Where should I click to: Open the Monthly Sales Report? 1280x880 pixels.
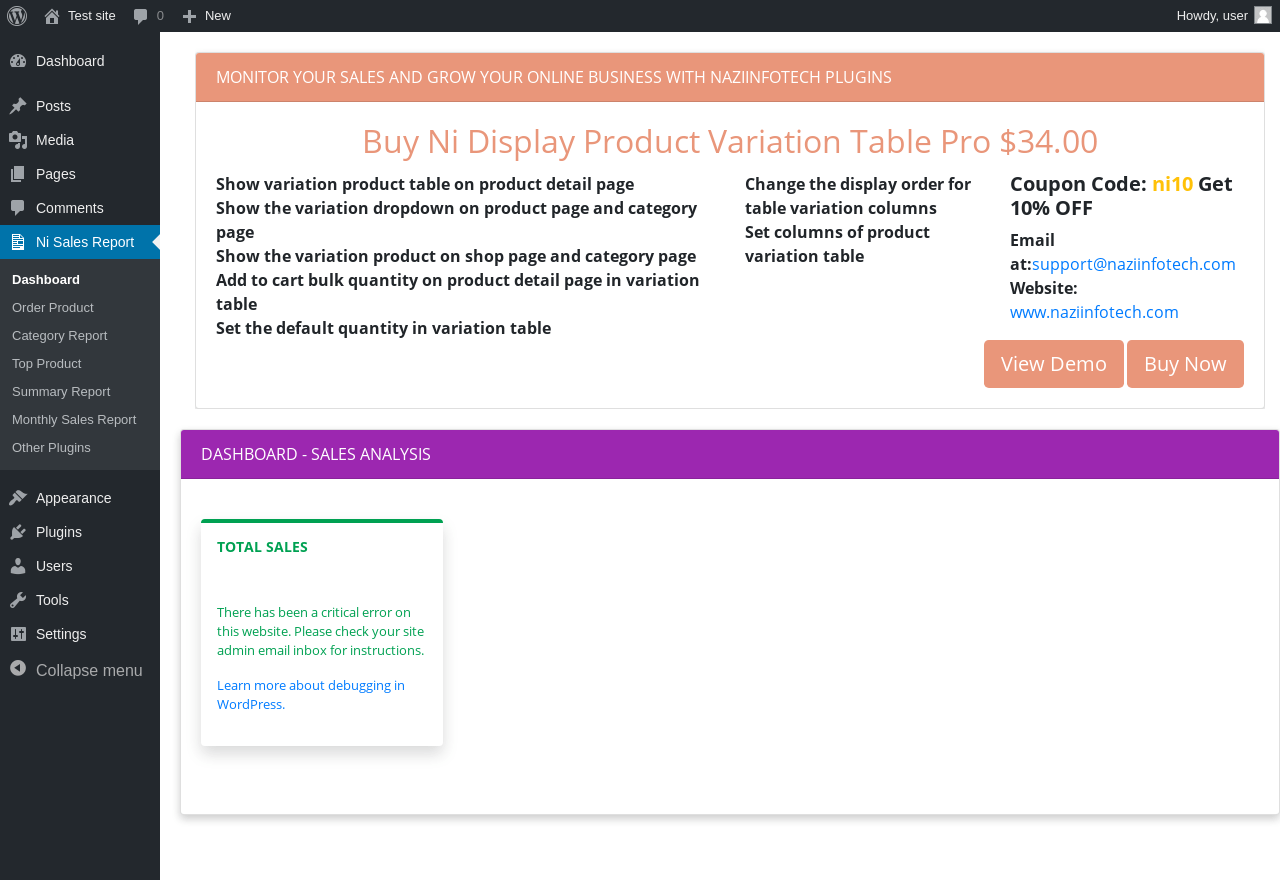pyautogui.click(x=80, y=419)
